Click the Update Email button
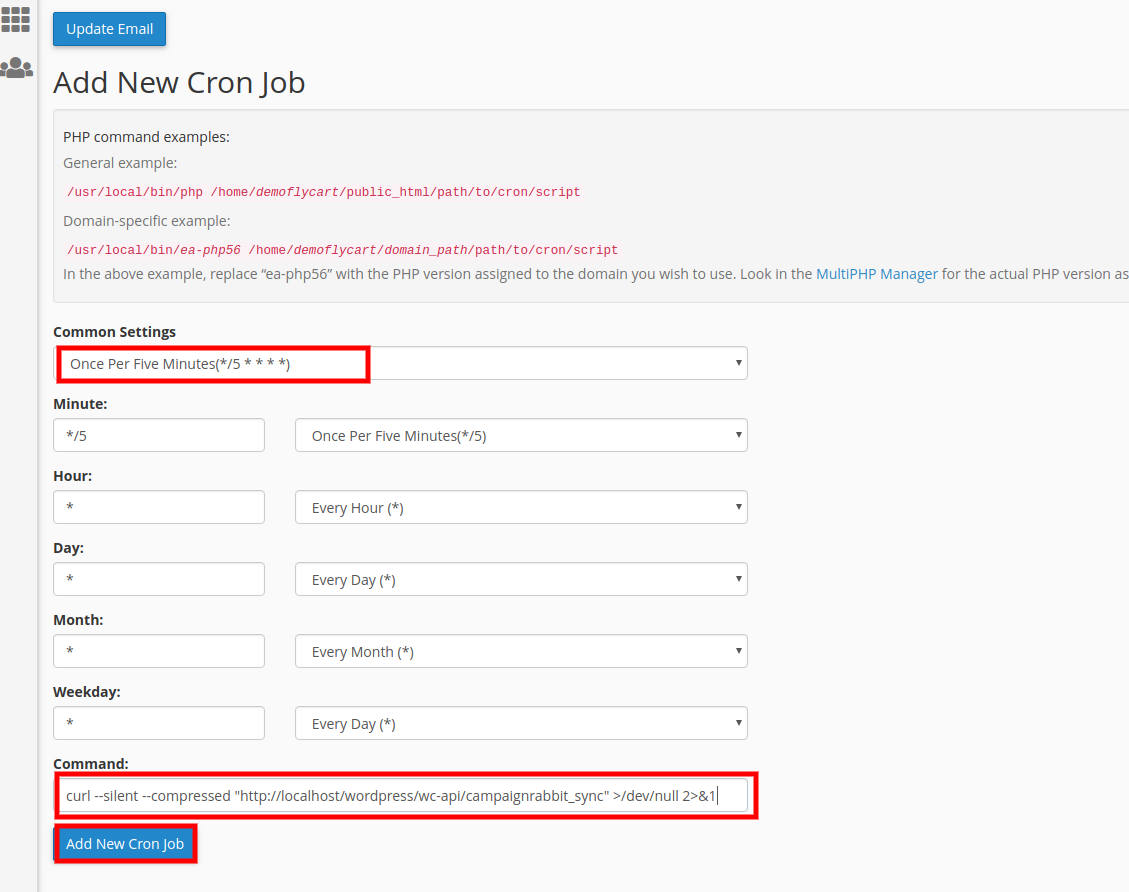1129x892 pixels. (109, 29)
